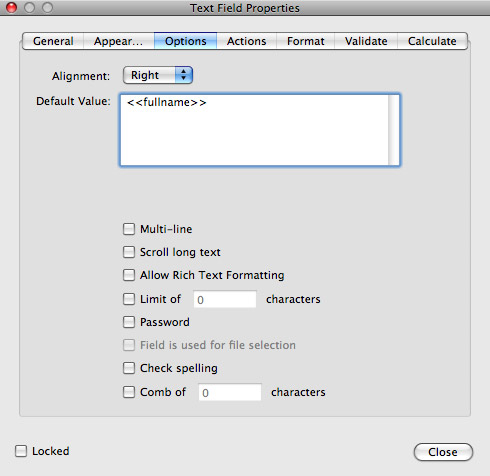Click inside the Default Value text box
The width and height of the screenshot is (490, 476).
coord(260,130)
